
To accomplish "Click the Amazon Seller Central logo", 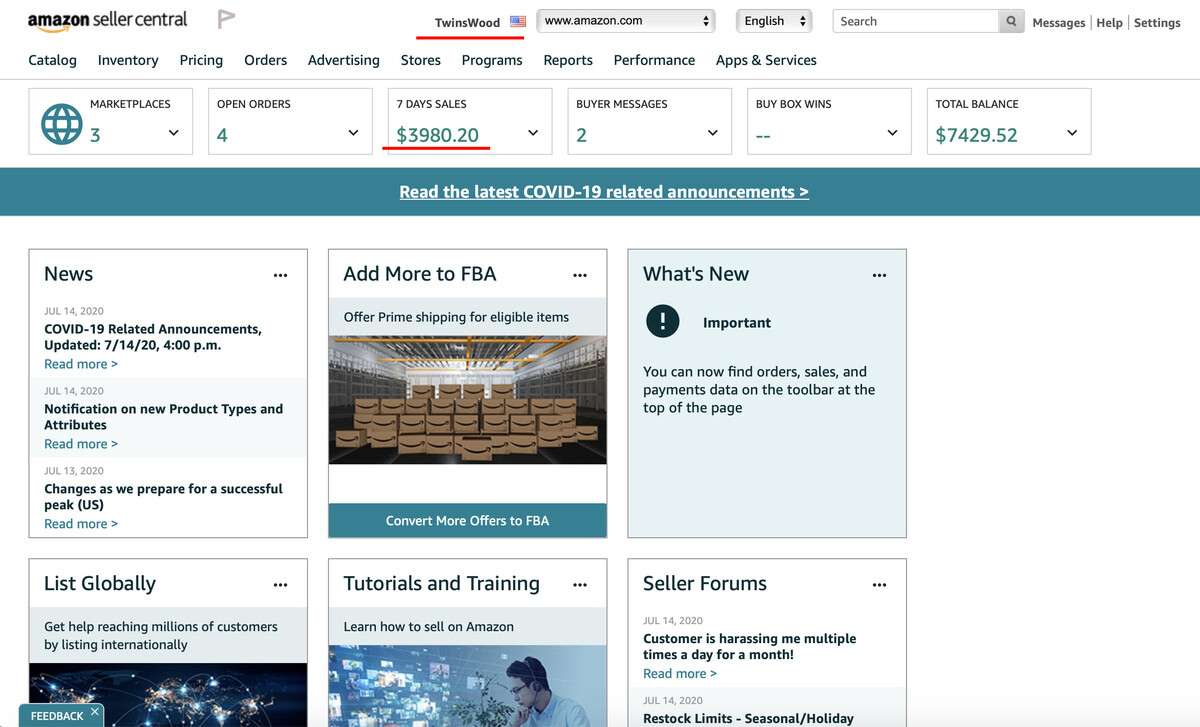I will click(107, 20).
